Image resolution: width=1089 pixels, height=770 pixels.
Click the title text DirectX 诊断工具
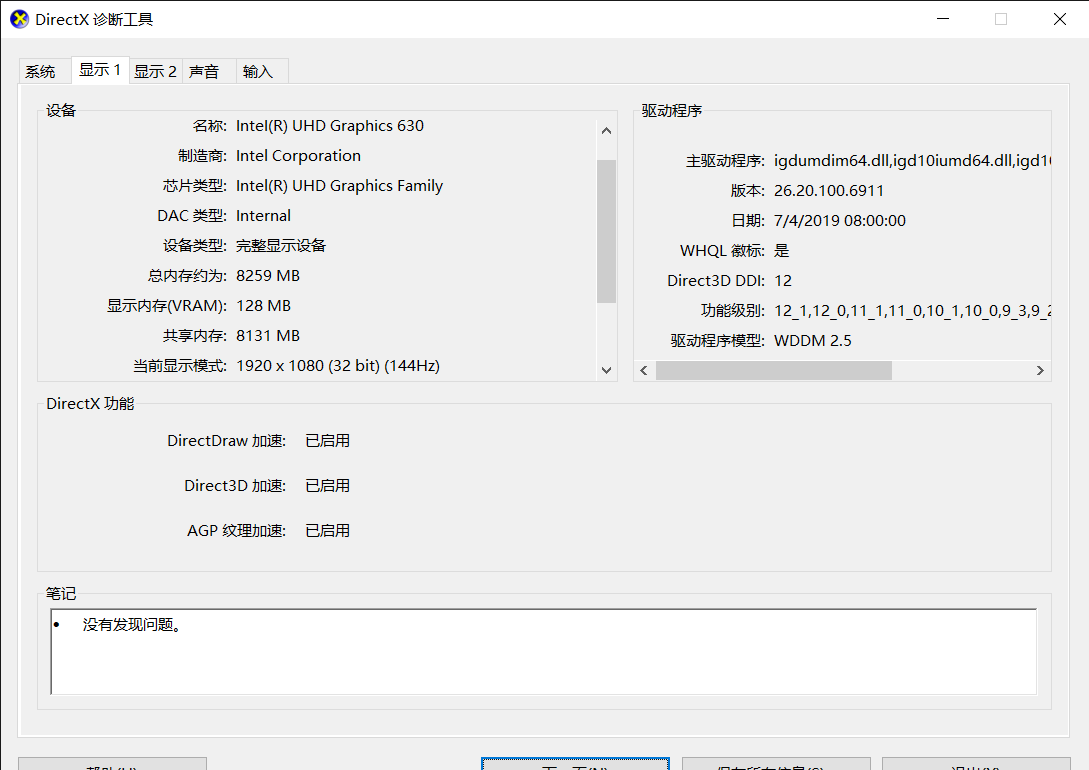click(94, 19)
